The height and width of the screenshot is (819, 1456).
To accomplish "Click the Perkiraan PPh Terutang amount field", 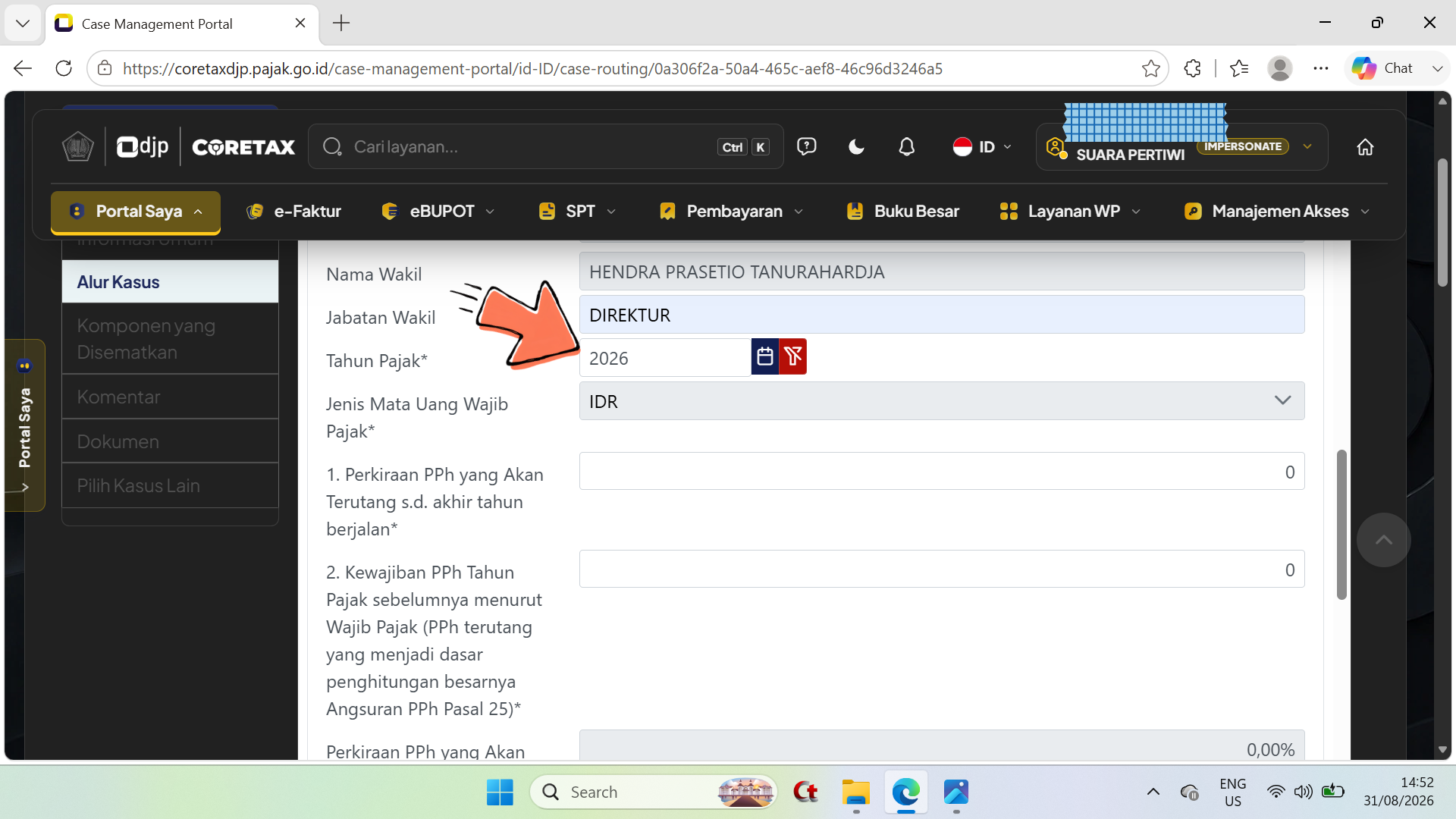I will [941, 472].
